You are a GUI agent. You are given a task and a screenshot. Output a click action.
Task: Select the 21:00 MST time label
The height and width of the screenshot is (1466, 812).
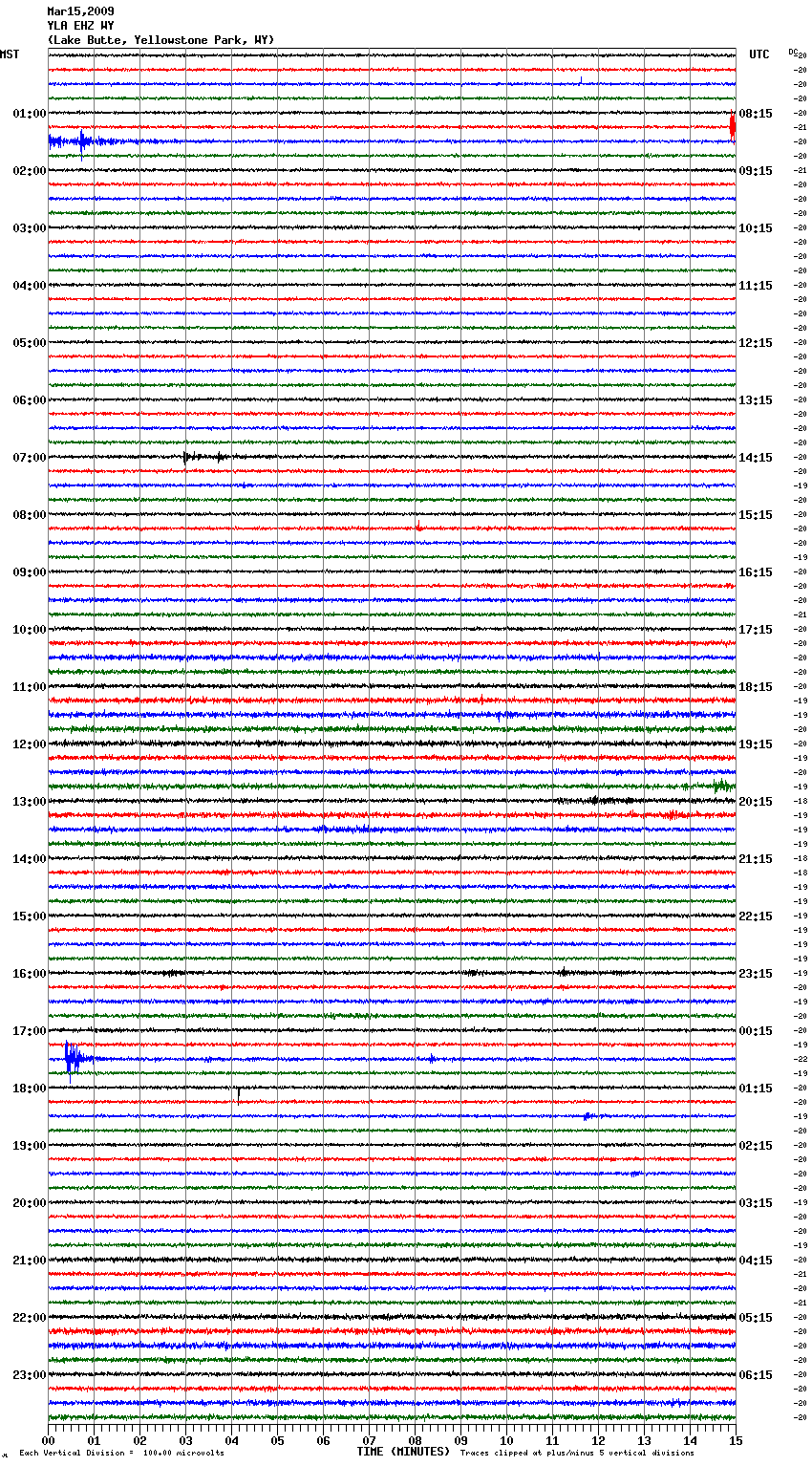click(30, 1261)
